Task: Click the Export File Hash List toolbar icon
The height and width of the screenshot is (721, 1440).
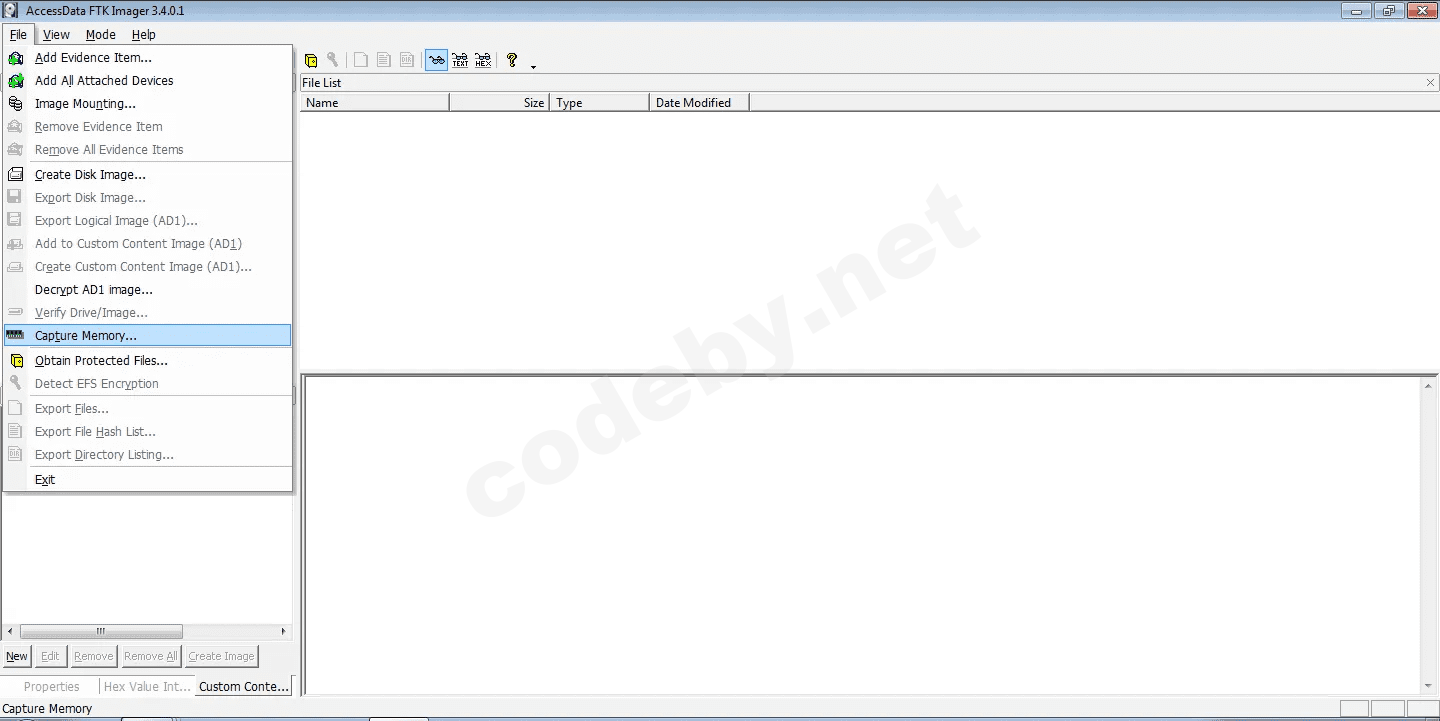Action: click(384, 60)
